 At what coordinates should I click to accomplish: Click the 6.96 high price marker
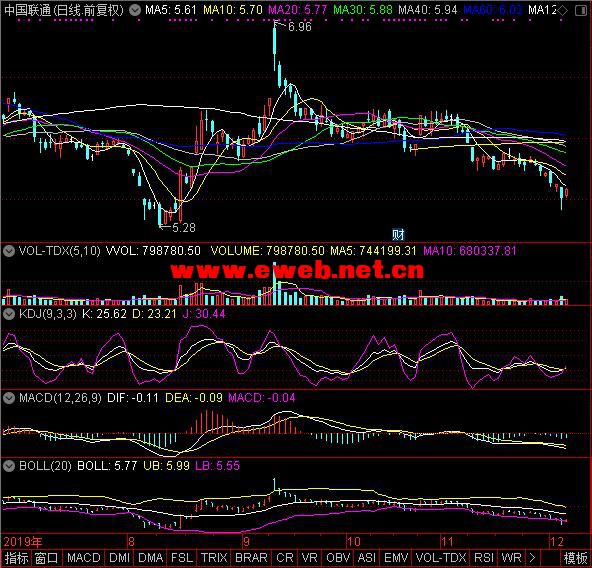[299, 27]
